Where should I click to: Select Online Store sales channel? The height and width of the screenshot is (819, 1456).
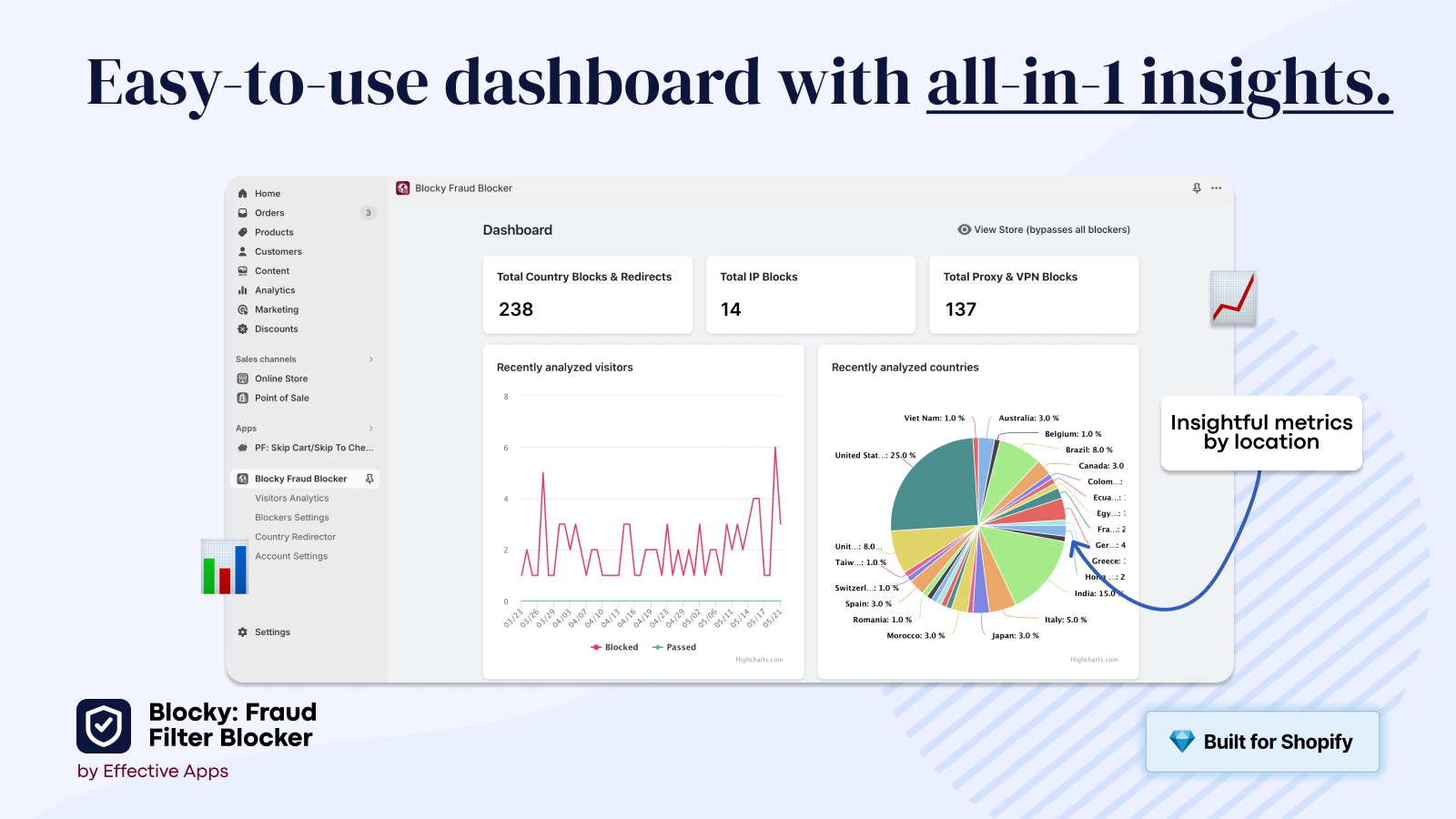[x=281, y=379]
